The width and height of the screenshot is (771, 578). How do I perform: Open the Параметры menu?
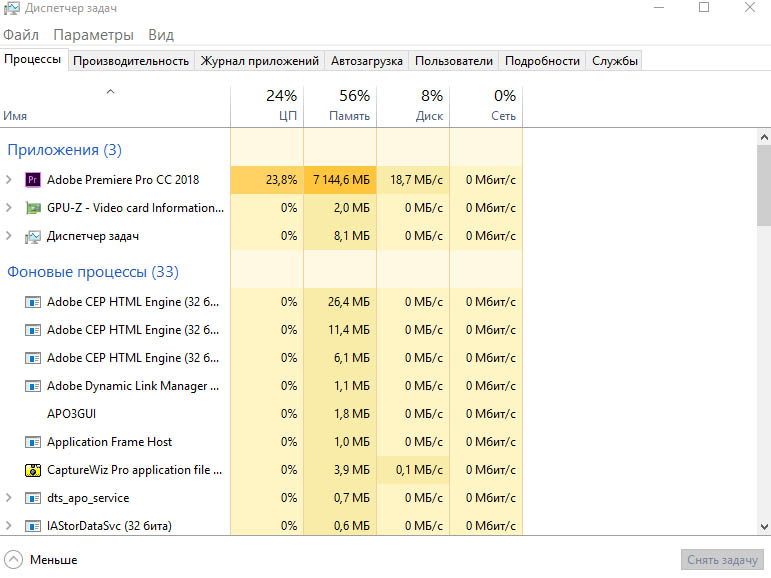tap(93, 35)
